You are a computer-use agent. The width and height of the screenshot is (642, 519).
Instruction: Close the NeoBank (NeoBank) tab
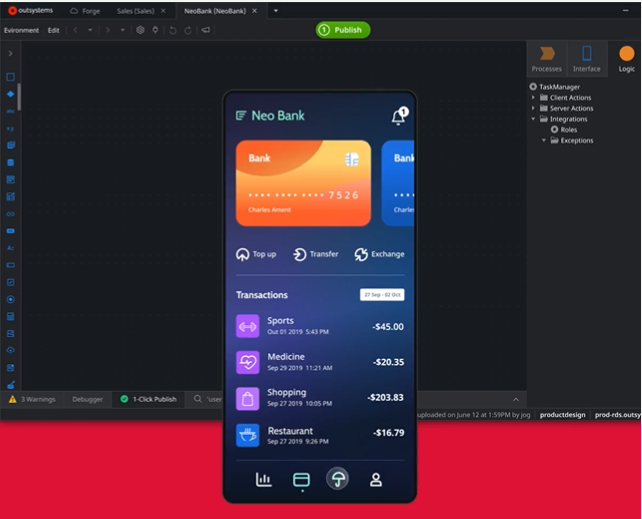coord(255,10)
